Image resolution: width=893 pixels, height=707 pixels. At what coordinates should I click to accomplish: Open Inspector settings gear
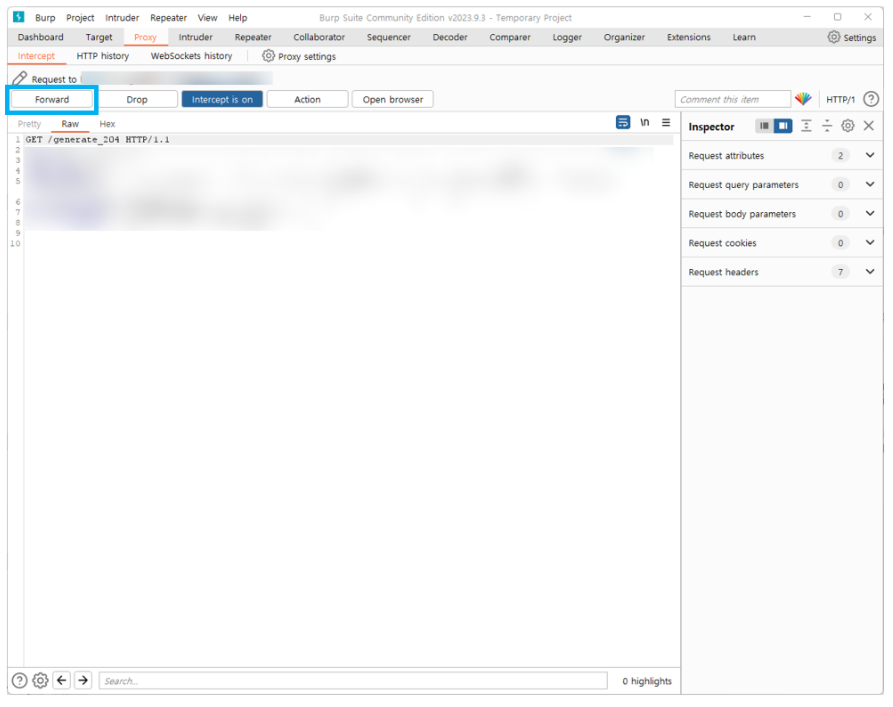[x=848, y=126]
